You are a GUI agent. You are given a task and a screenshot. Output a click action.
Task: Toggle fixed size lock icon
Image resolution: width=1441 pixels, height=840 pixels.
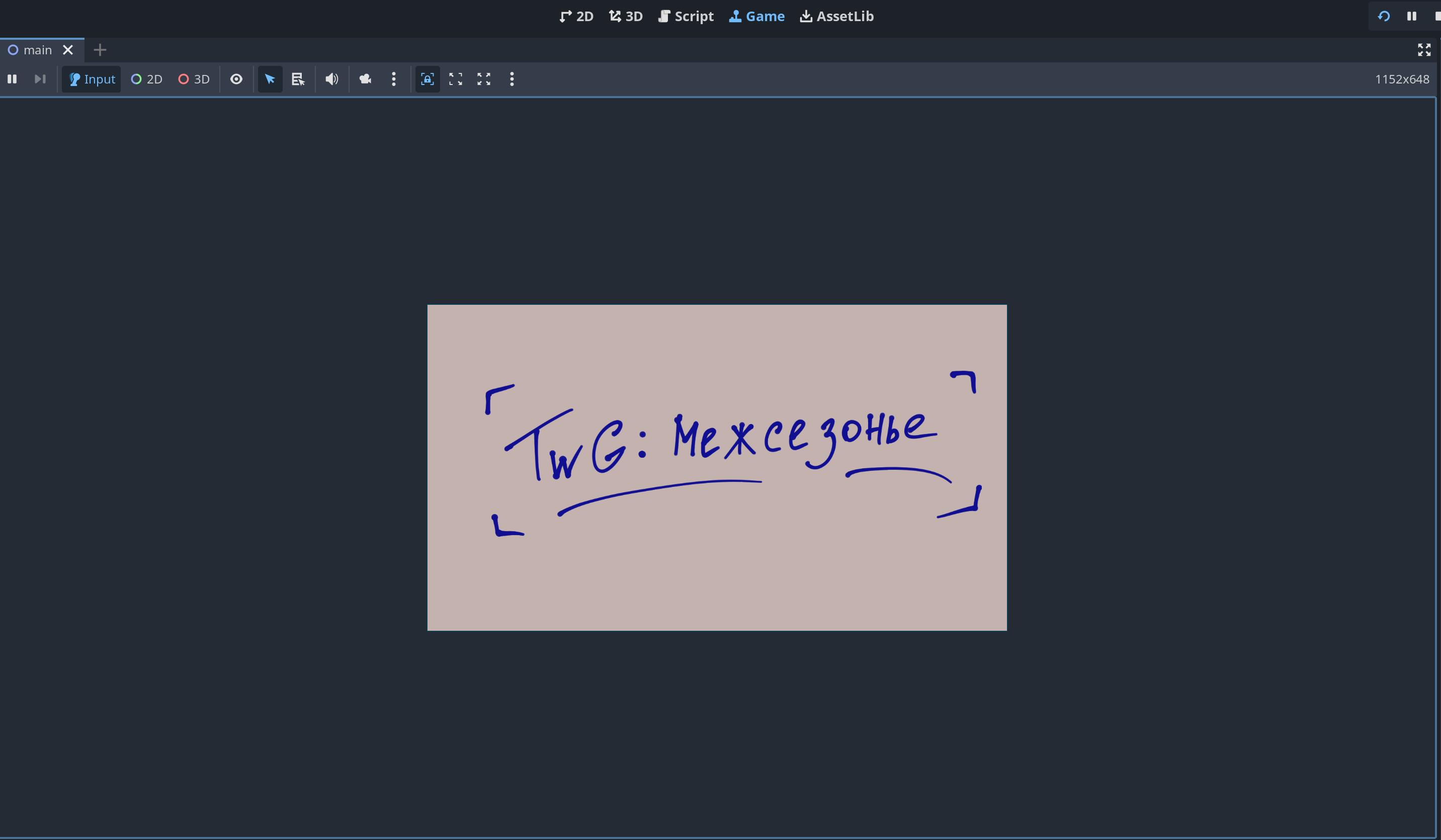pos(427,79)
